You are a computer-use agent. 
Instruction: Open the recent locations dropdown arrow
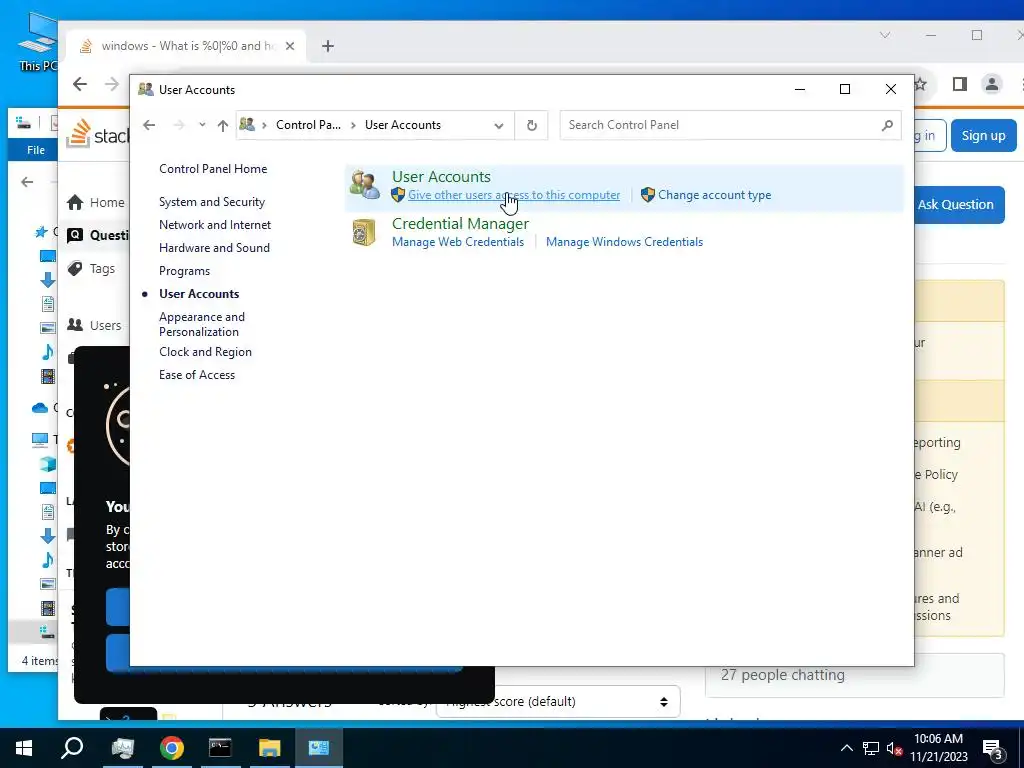coord(202,125)
